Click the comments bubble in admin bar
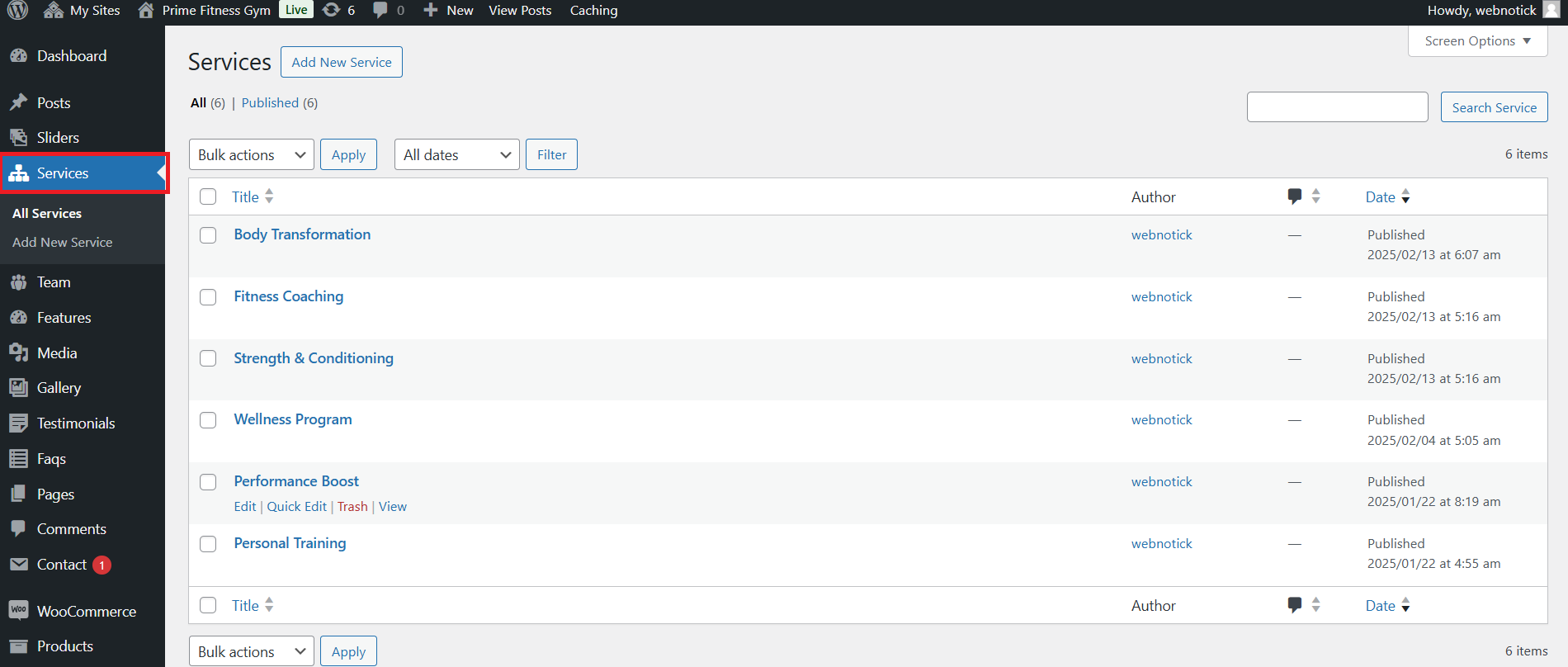The height and width of the screenshot is (667, 1568). [x=380, y=11]
